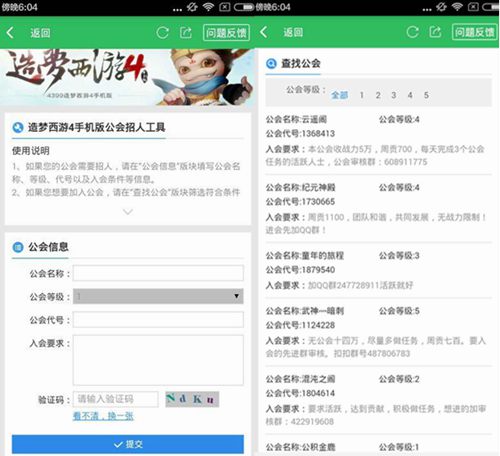Refresh the page in right screen
This screenshot has width=500, height=456.
click(412, 32)
